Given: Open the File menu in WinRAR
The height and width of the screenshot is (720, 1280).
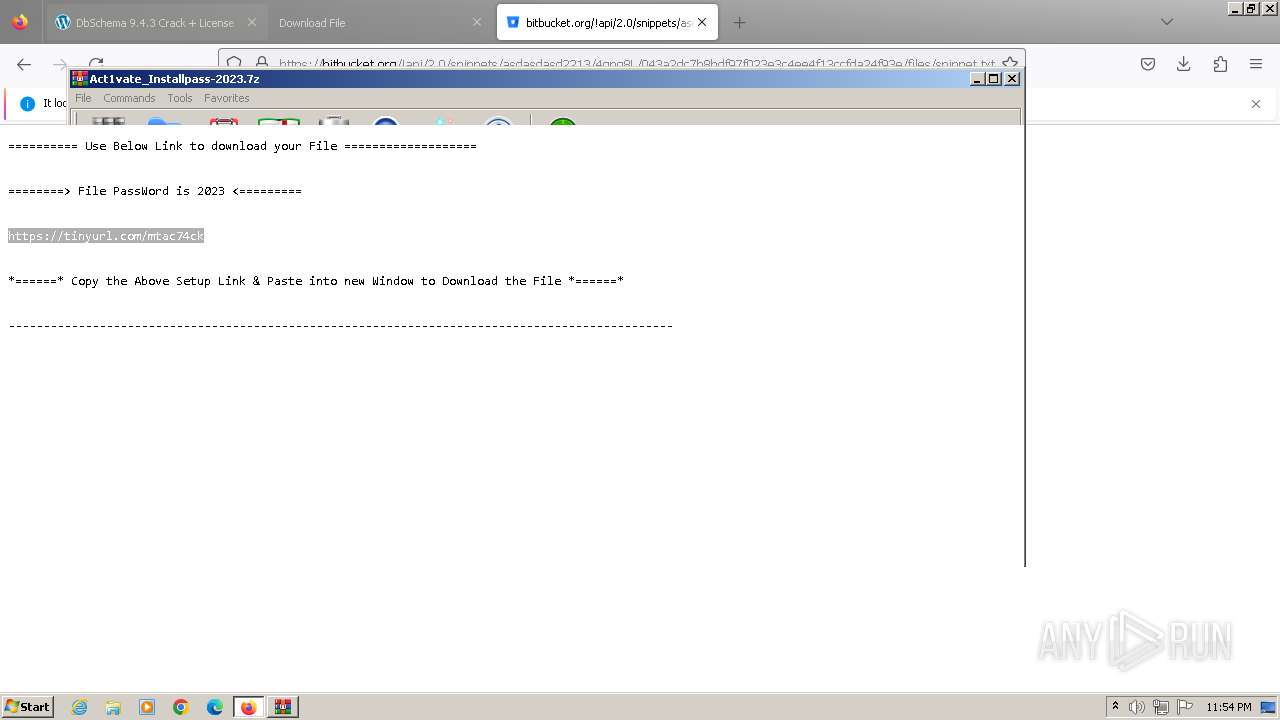Looking at the screenshot, I should 83,98.
